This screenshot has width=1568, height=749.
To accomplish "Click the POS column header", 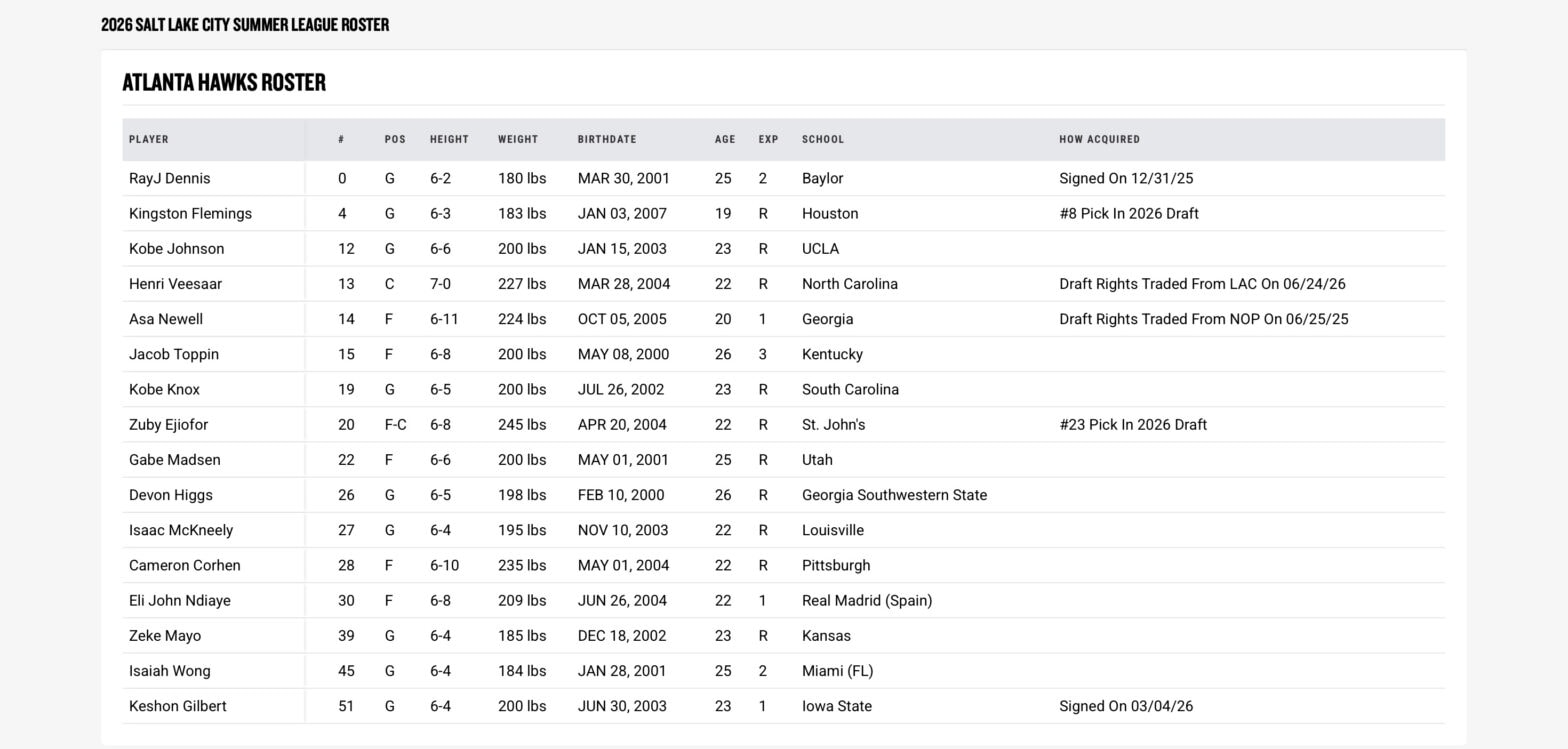I will 395,139.
